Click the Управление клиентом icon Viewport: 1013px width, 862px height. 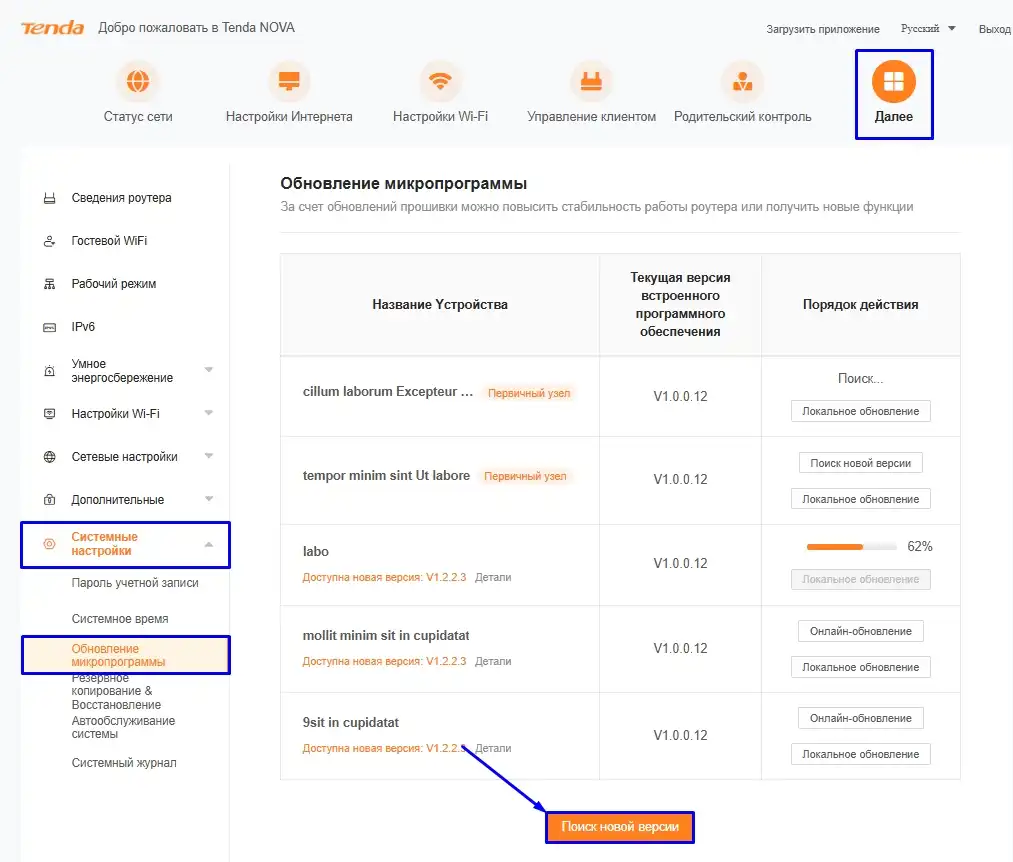click(x=591, y=80)
